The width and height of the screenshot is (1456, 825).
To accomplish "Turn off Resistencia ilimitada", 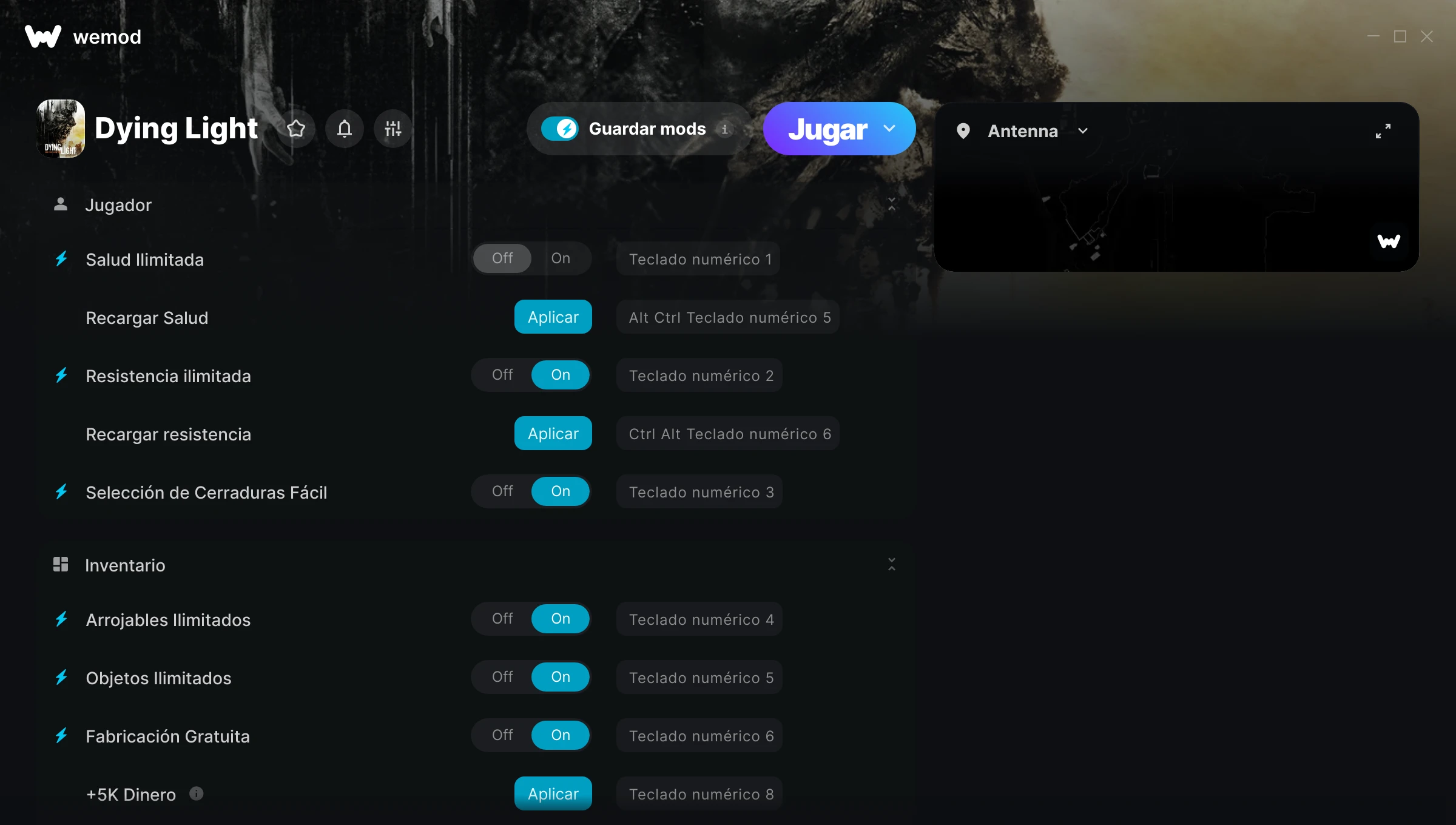I will (502, 375).
